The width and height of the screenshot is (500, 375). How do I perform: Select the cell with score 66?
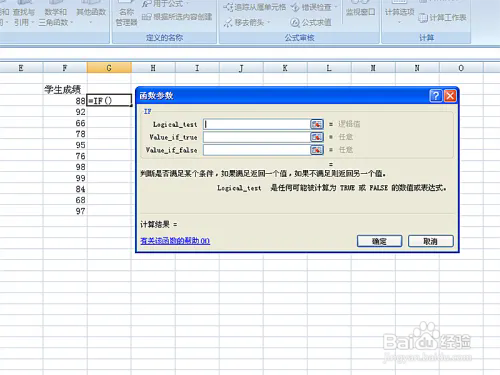coord(65,123)
